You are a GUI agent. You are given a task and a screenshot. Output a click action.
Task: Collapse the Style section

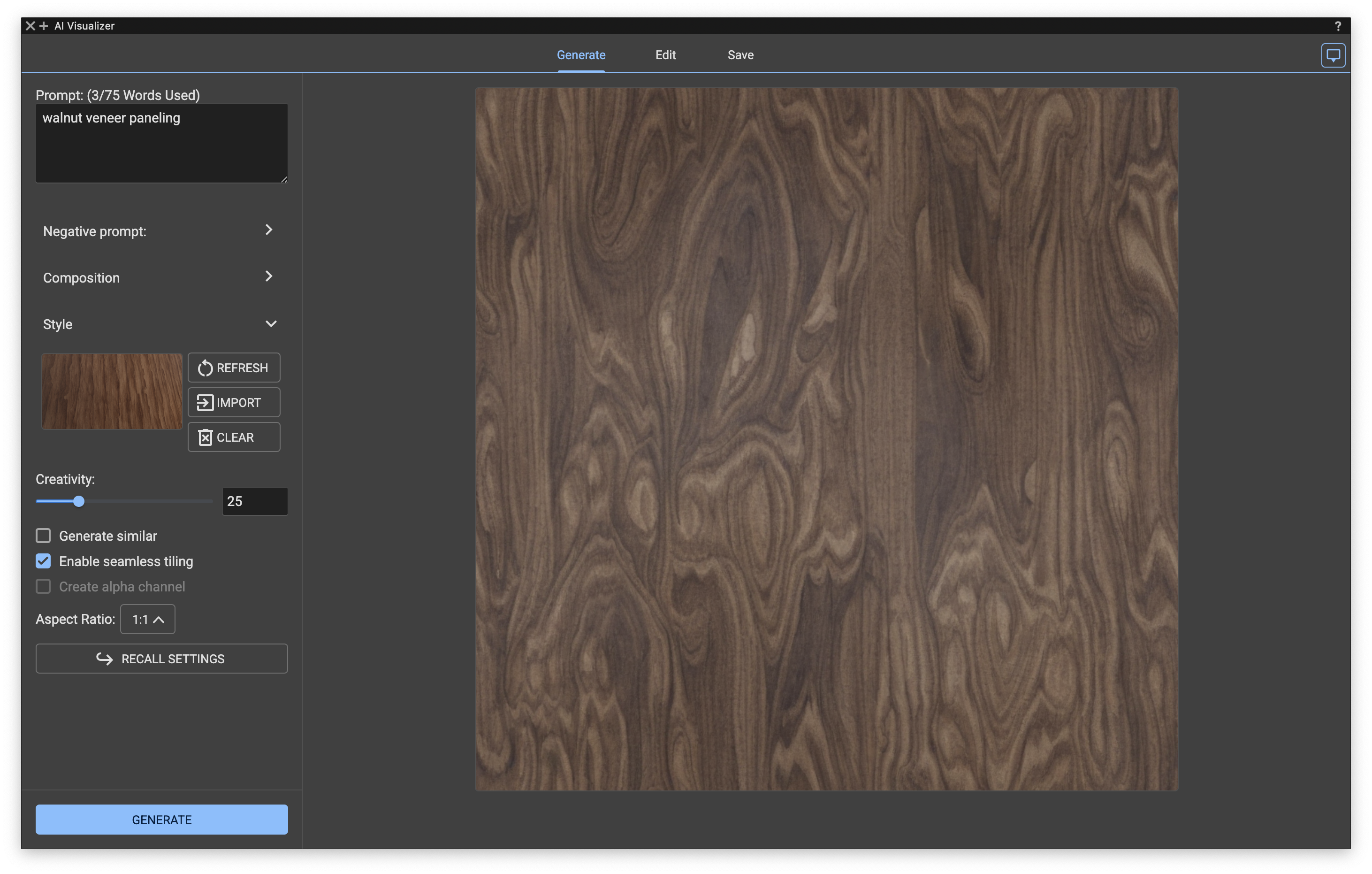click(271, 324)
